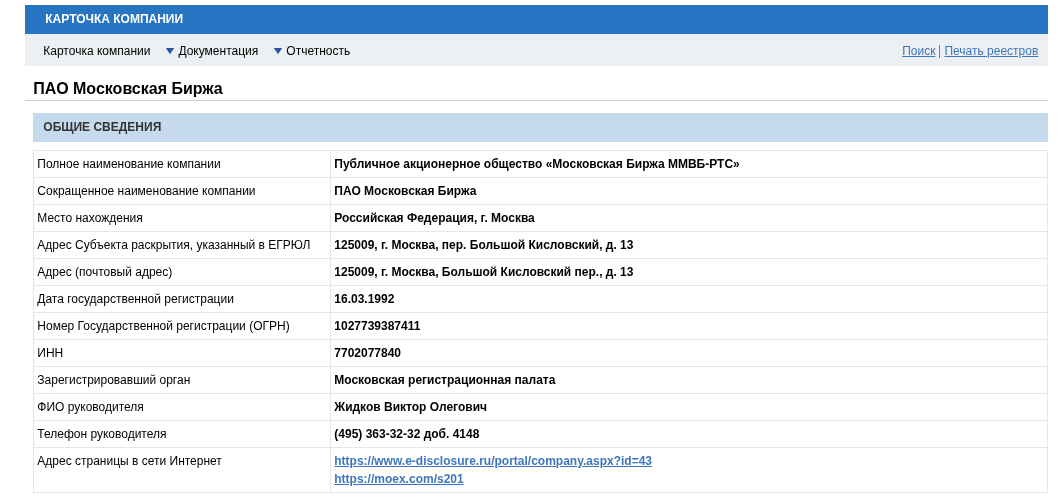Screen dimensions: 1064x498
Task: Open the e-disclosure.ru company page link
Action: pyautogui.click(x=493, y=461)
